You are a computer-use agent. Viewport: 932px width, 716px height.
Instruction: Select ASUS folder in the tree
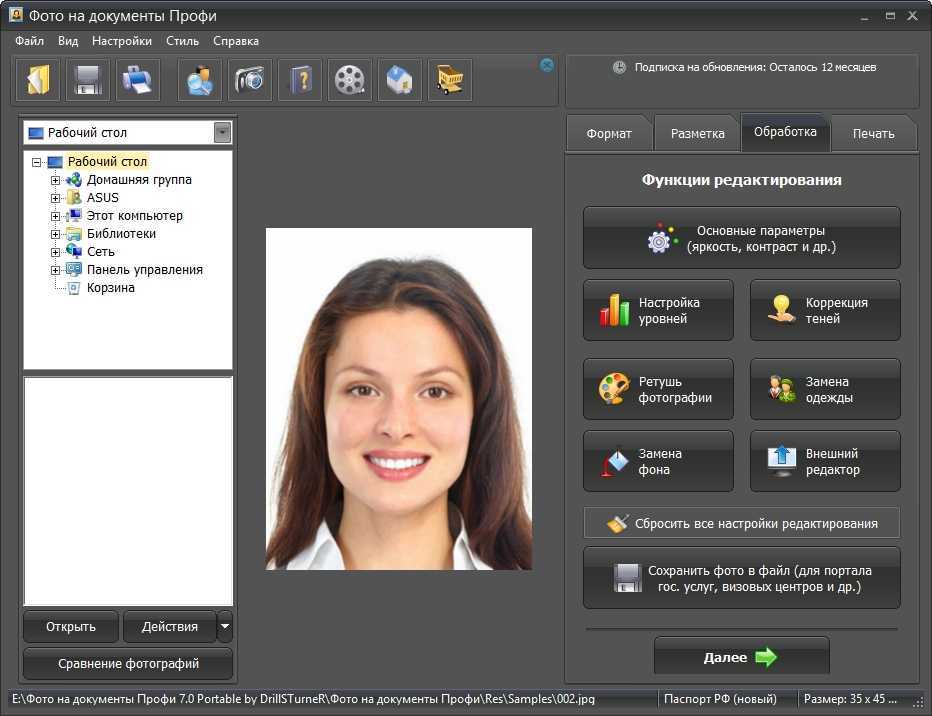pyautogui.click(x=103, y=197)
